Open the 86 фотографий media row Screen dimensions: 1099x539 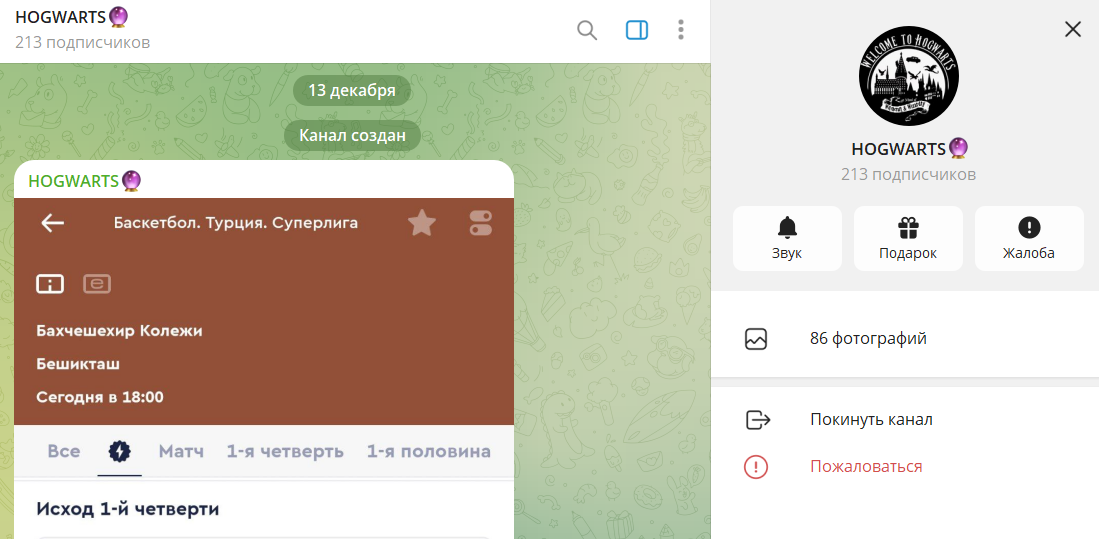[x=905, y=339]
